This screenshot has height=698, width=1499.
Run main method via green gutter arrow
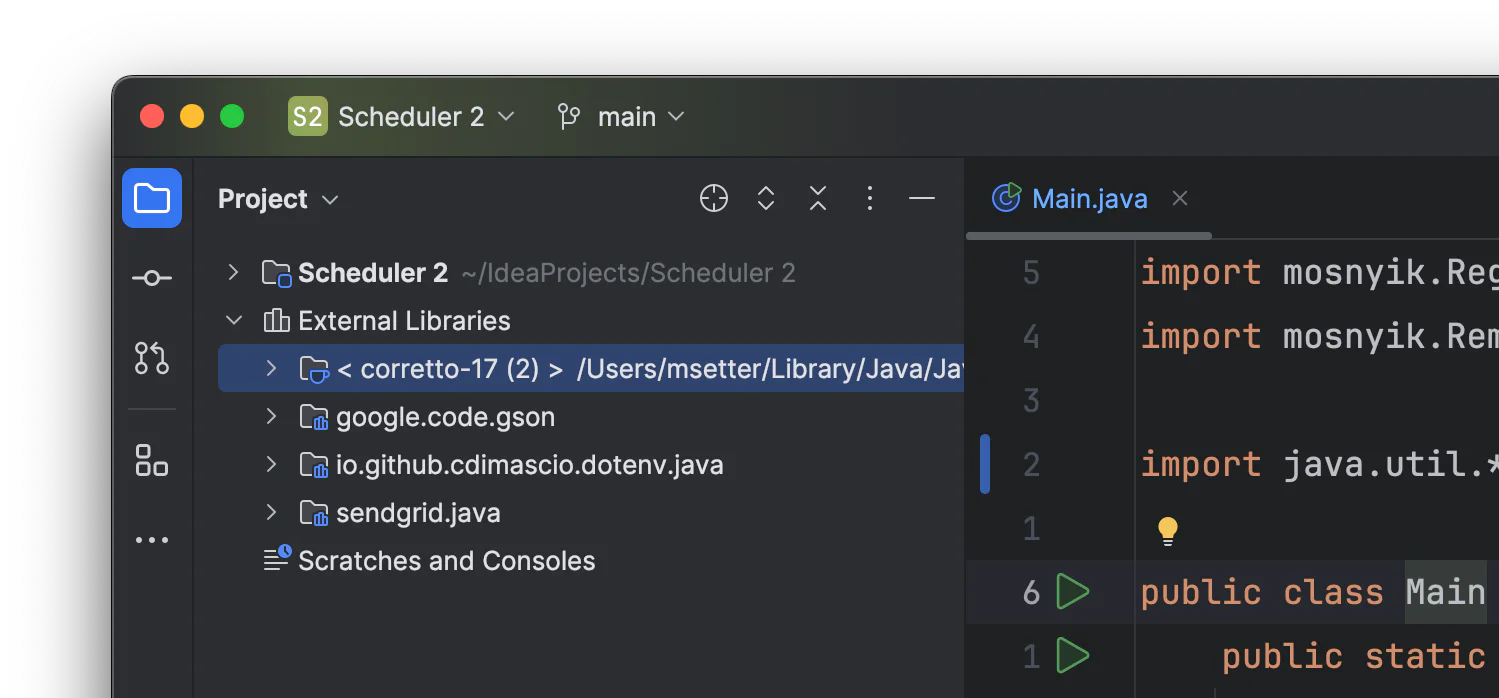coord(1072,656)
